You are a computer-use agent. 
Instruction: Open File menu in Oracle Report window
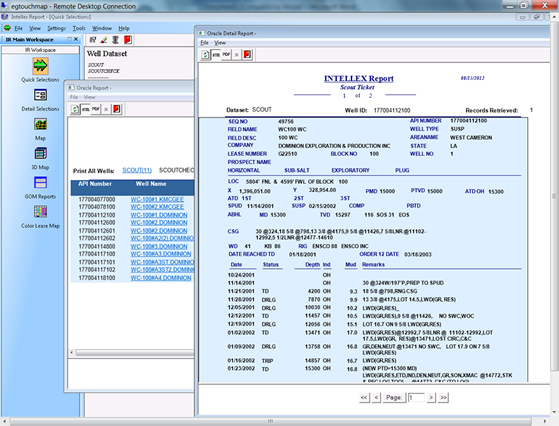click(74, 97)
